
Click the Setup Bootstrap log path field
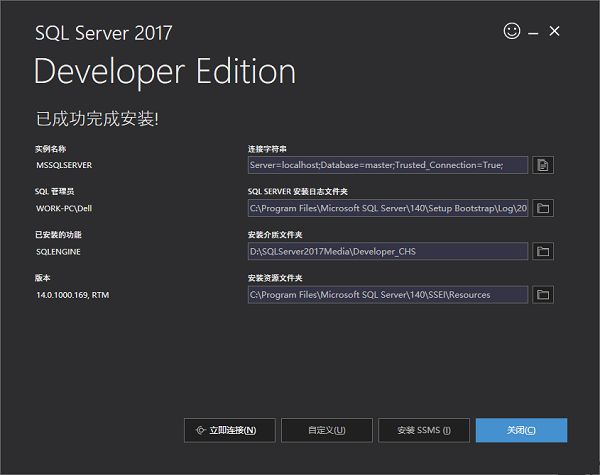click(x=388, y=208)
